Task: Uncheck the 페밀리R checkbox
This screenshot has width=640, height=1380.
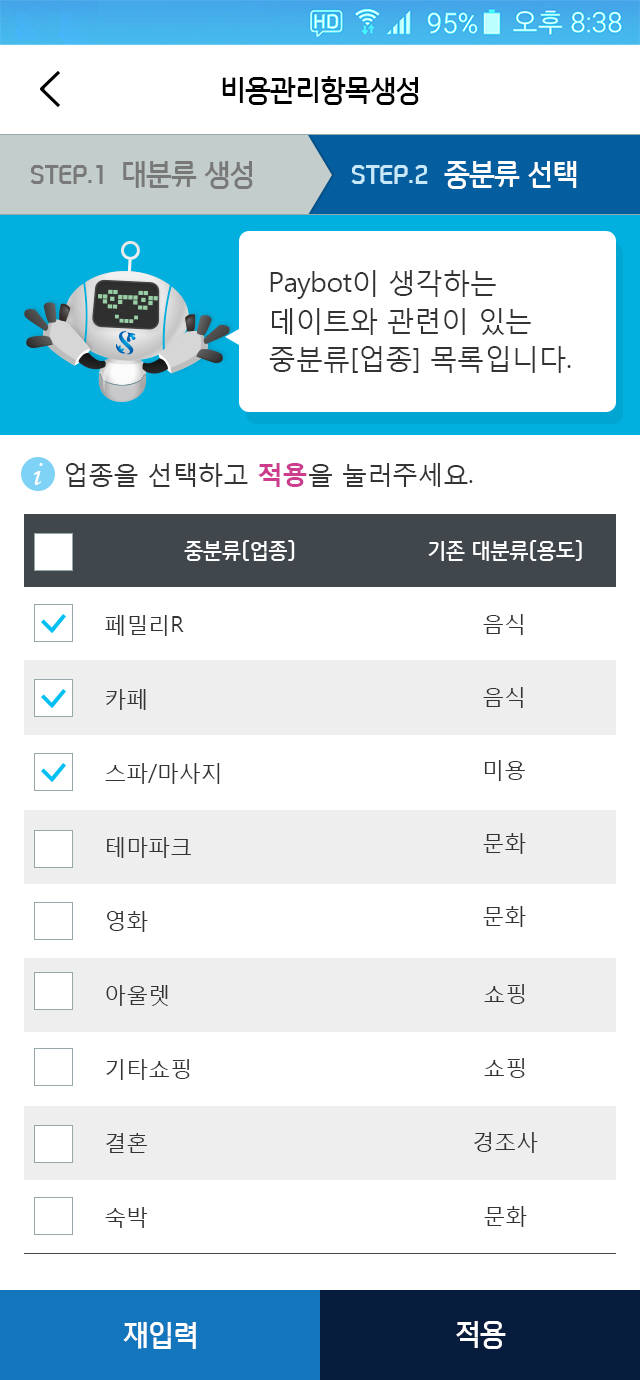Action: tap(53, 624)
